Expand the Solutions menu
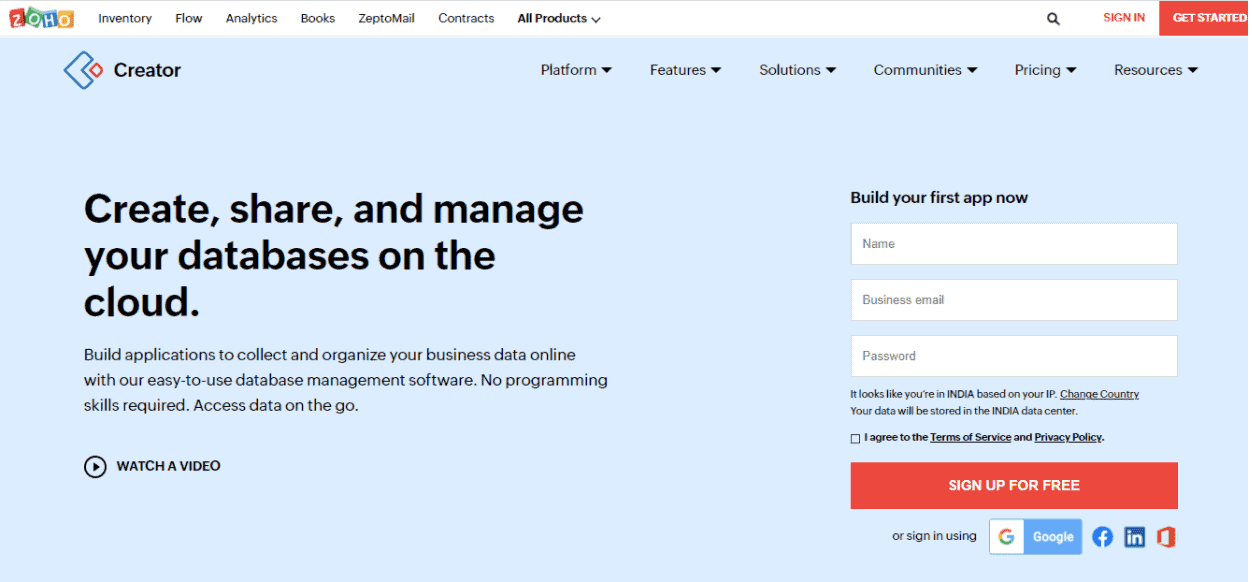1252x582 pixels. (797, 70)
